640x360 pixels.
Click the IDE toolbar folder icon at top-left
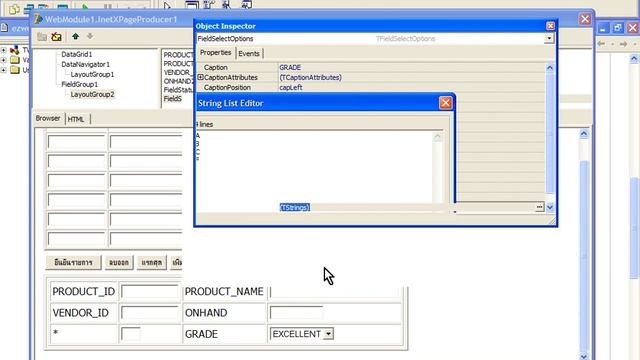pyautogui.click(x=14, y=8)
